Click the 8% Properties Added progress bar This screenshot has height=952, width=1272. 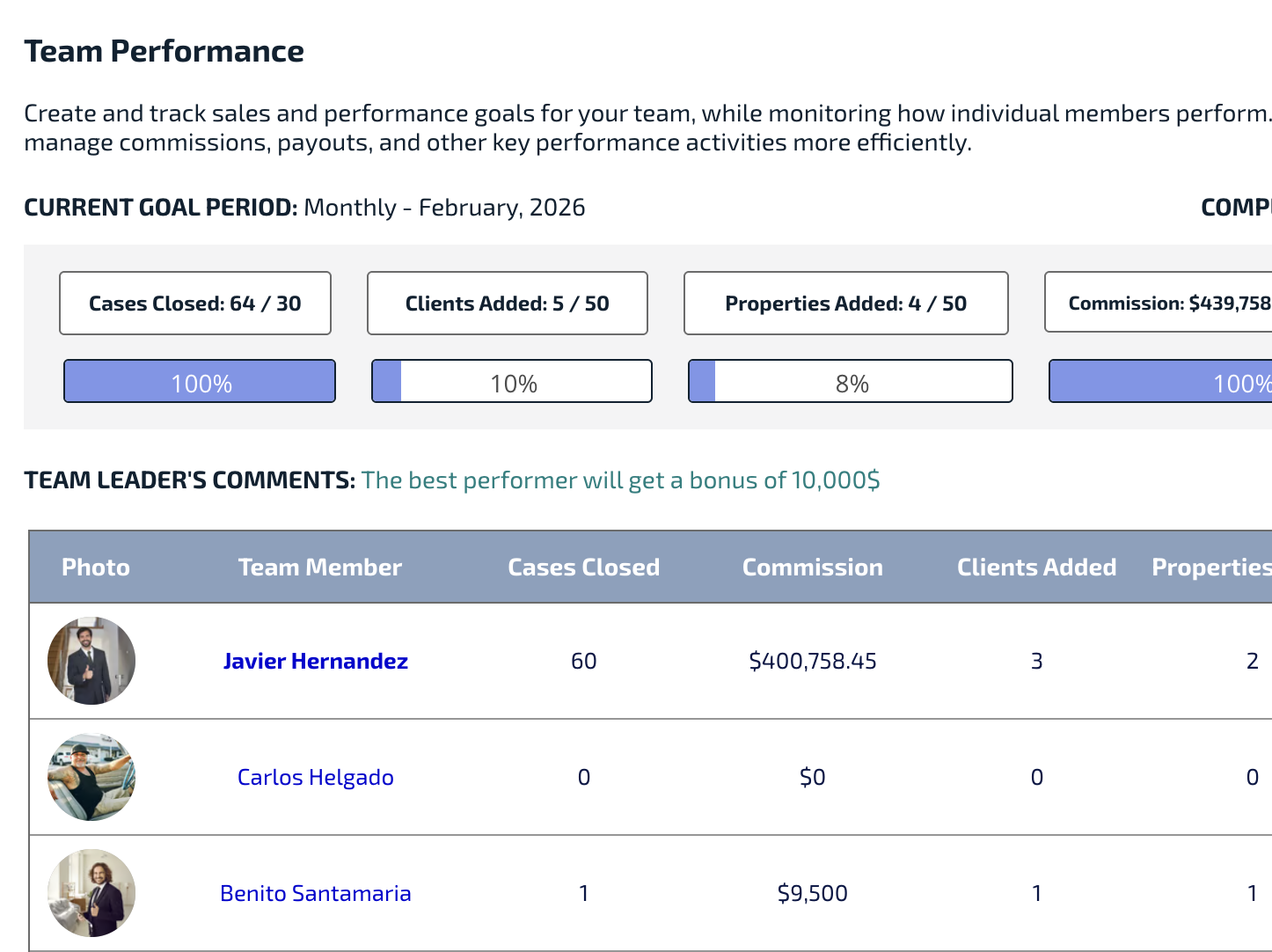point(851,382)
